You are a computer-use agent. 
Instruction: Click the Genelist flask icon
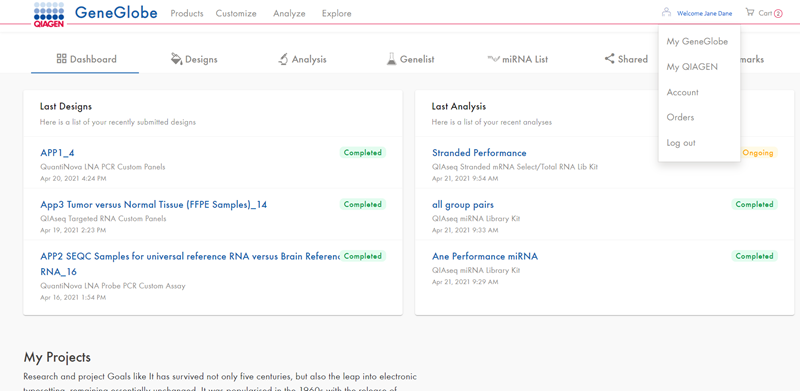(391, 59)
